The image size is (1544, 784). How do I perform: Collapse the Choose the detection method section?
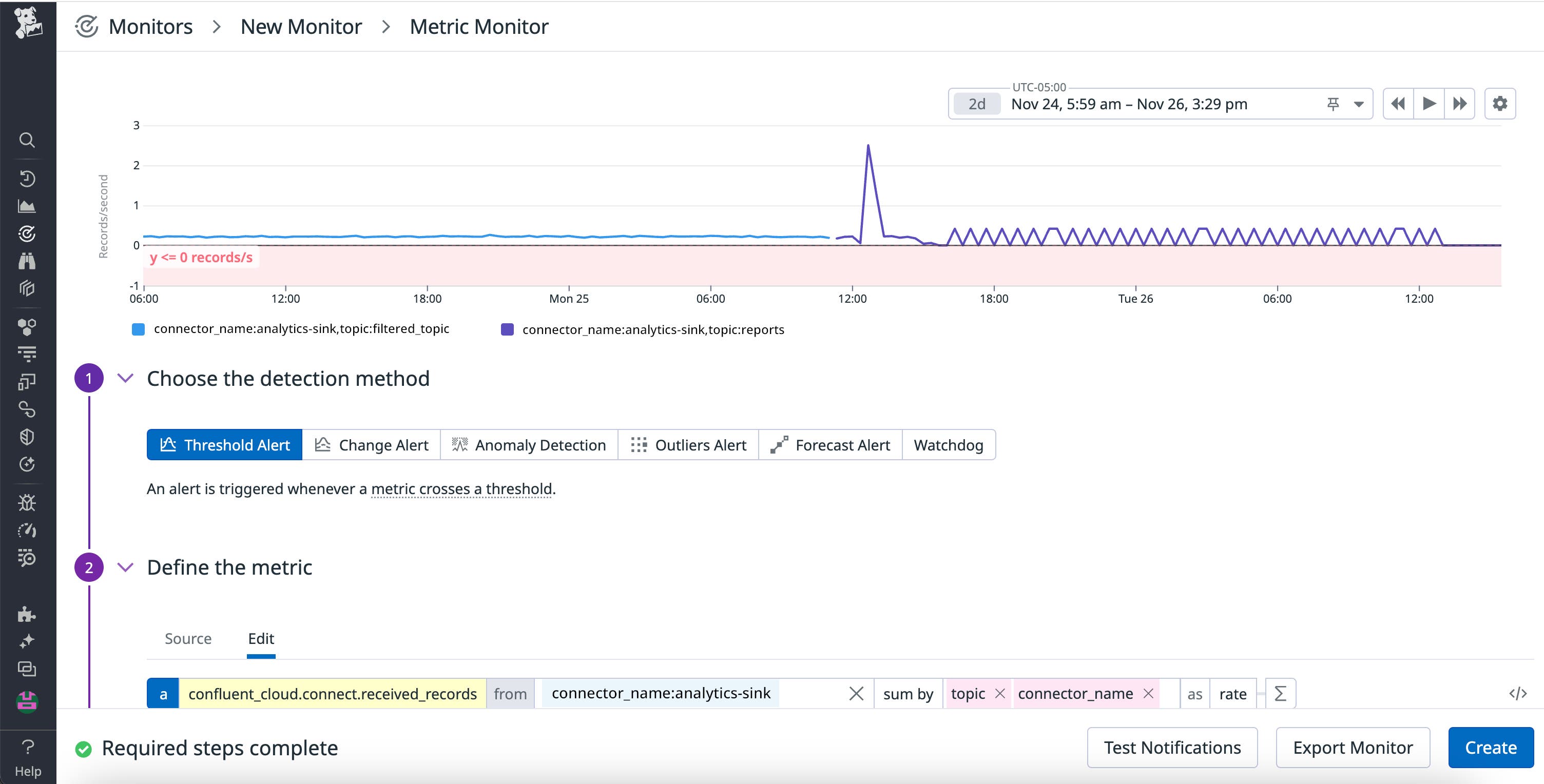125,378
